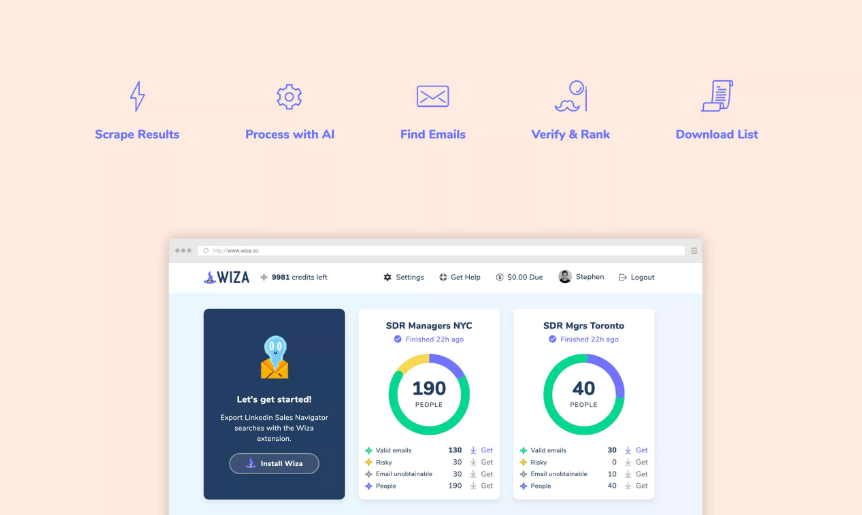Screen dimensions: 862x515
Task: Open the browser hamburger menu icon
Action: click(x=694, y=251)
